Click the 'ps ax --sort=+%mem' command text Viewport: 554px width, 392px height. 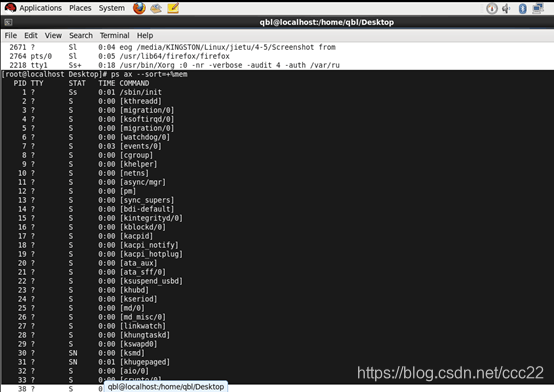coord(149,74)
